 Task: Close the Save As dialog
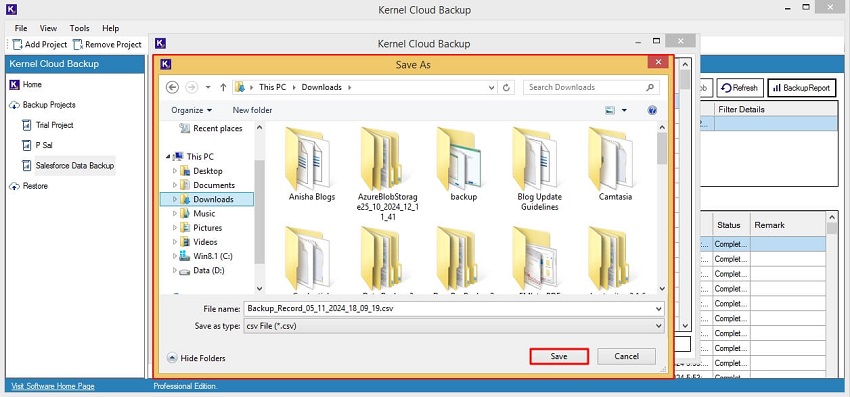point(658,62)
